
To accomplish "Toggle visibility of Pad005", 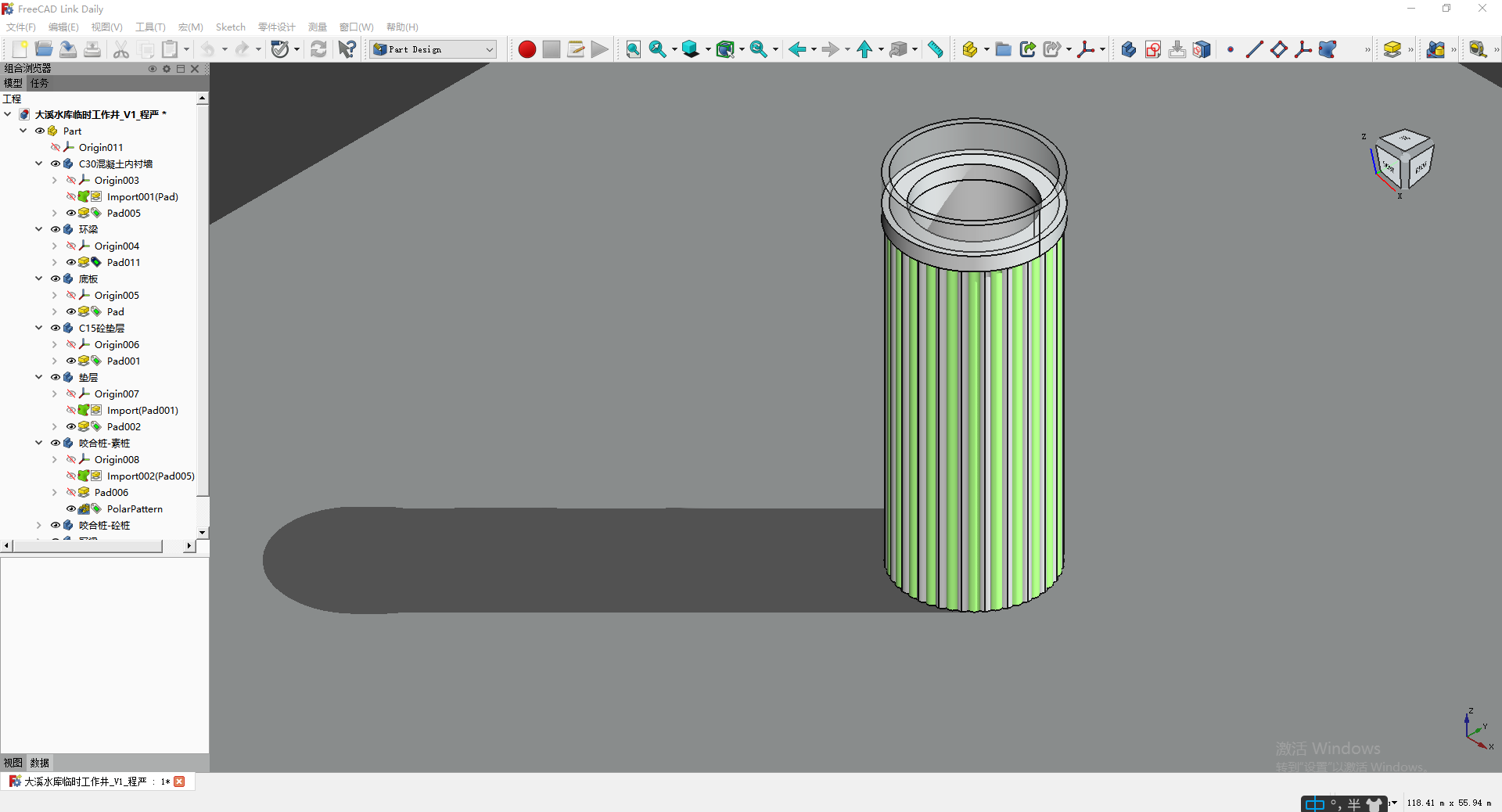I will point(70,213).
